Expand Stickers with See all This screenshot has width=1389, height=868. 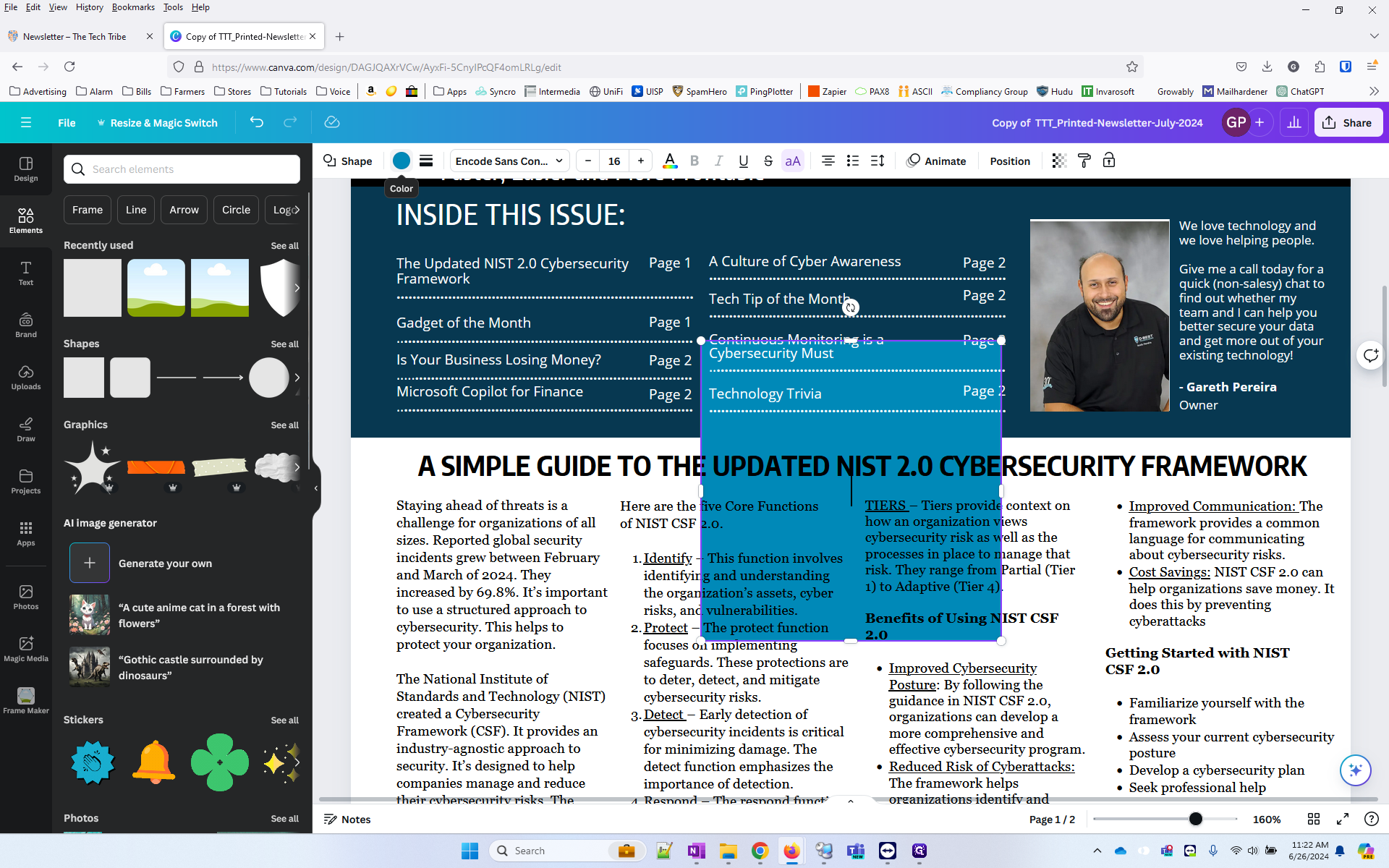(x=284, y=720)
